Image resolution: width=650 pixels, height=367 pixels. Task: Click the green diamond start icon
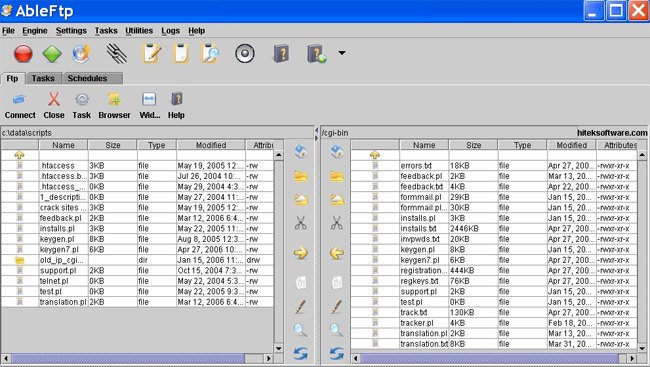(52, 53)
